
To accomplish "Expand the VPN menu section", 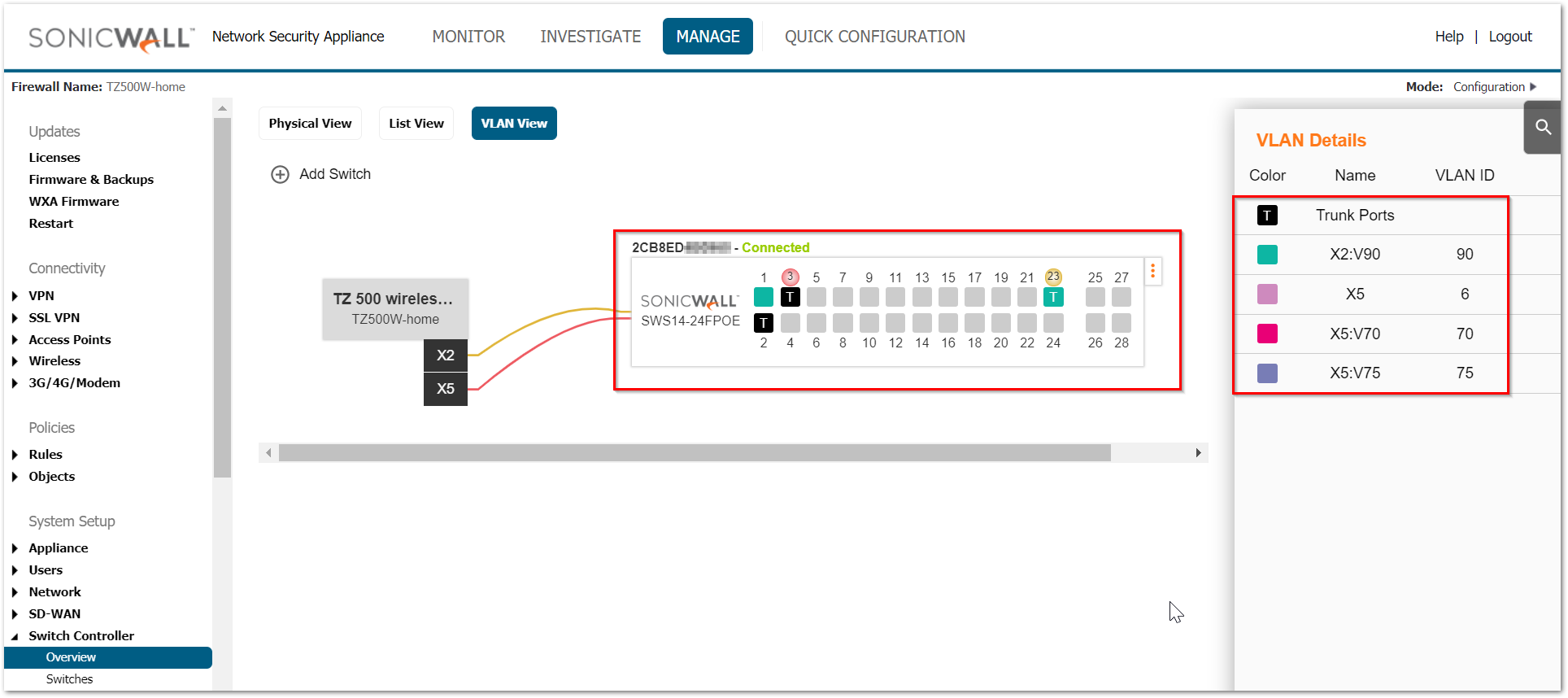I will pos(15,296).
